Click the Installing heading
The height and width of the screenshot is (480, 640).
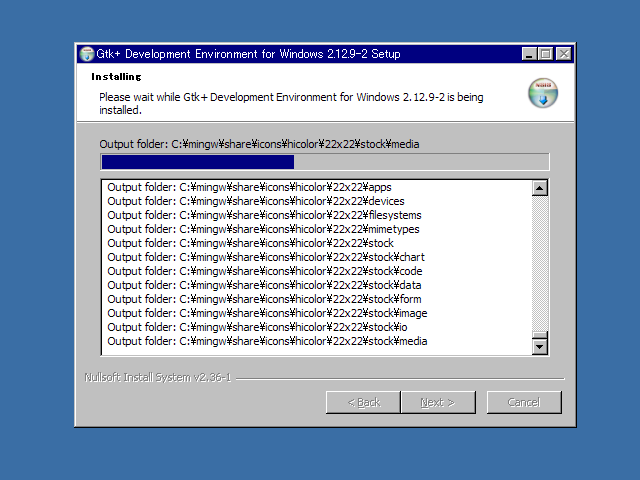(x=116, y=77)
